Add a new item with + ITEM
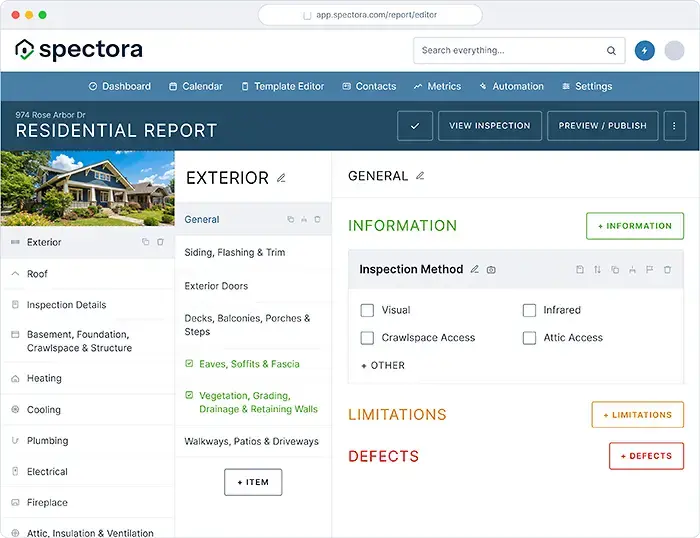Screen dimensions: 700x538 (x=253, y=482)
